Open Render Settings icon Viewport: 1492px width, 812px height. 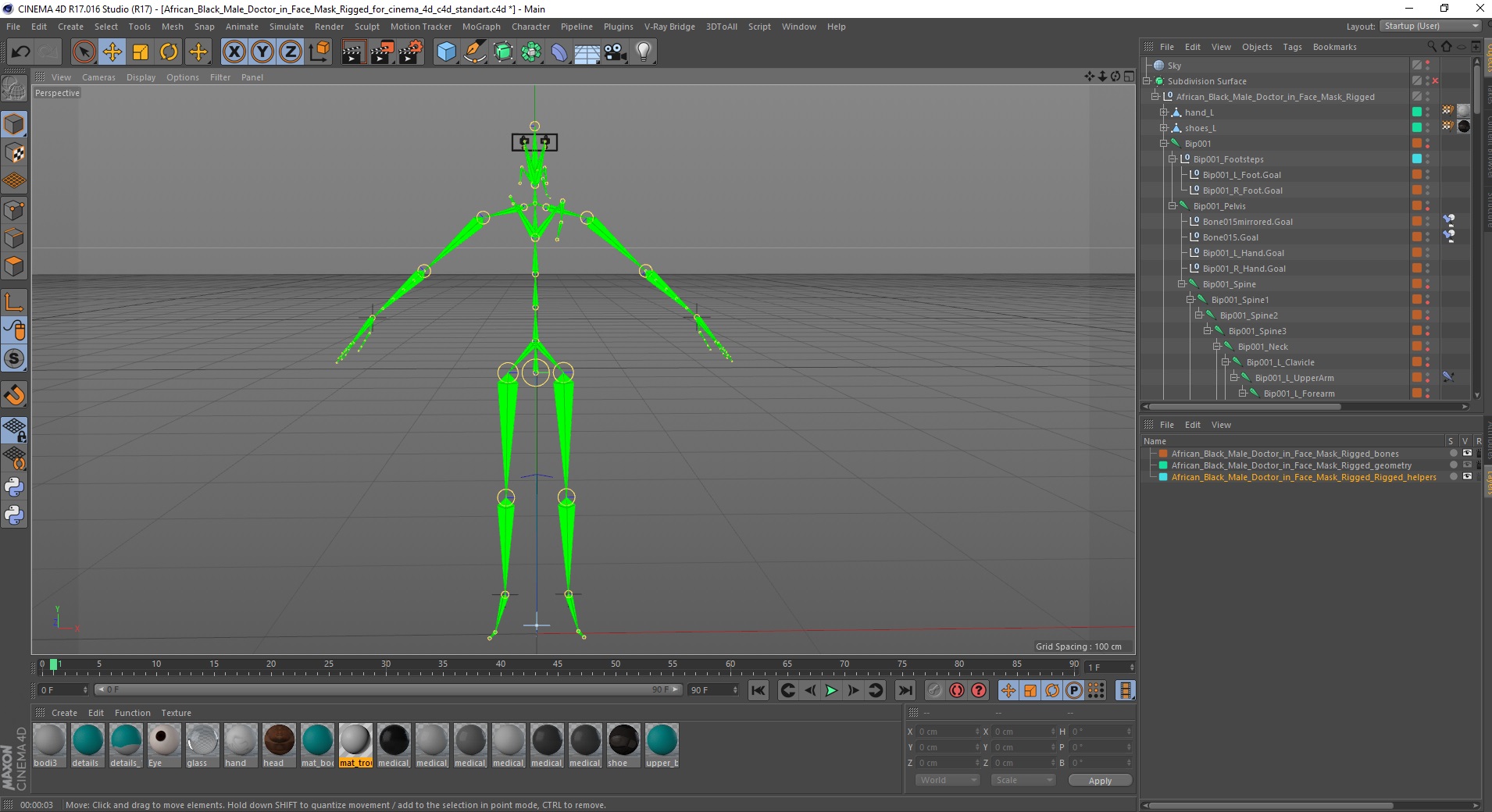410,52
